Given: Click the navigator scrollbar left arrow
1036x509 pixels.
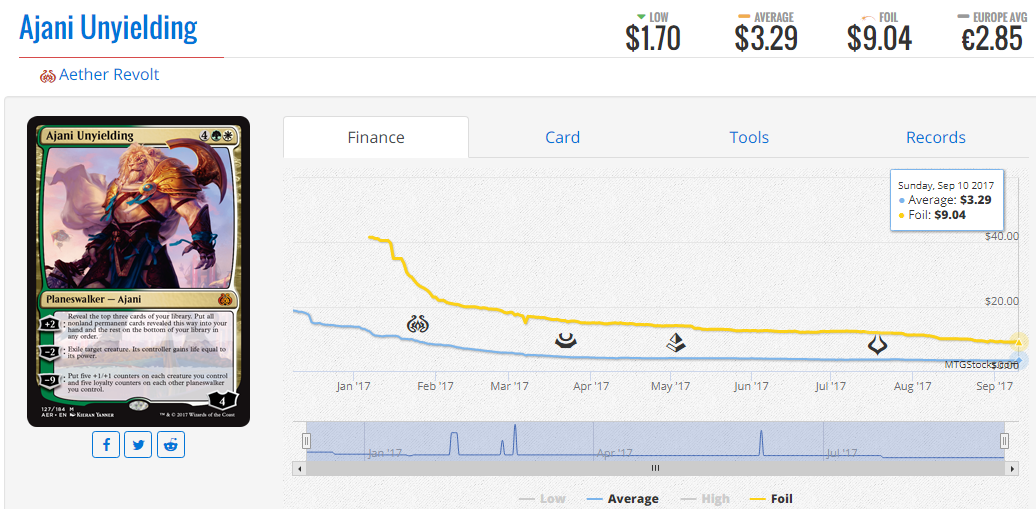Looking at the screenshot, I should pyautogui.click(x=298, y=468).
